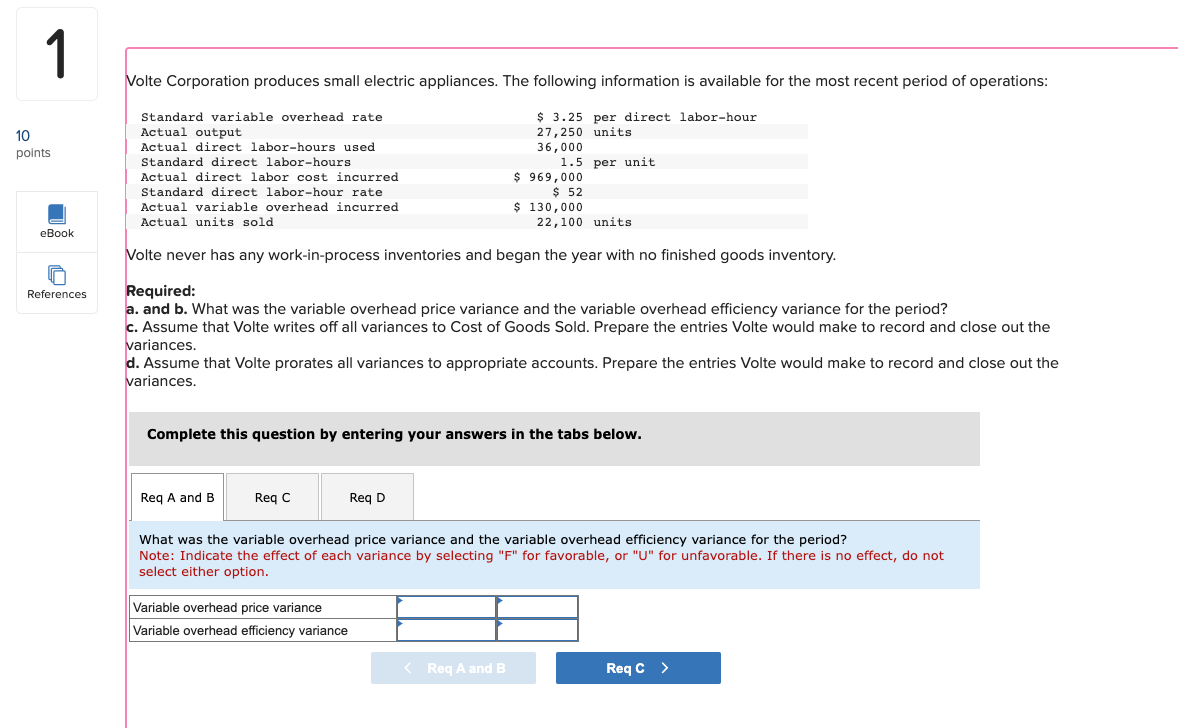Viewport: 1178px width, 728px height.
Task: Click the '$ 52' labor-hour rate value
Action: tap(567, 192)
